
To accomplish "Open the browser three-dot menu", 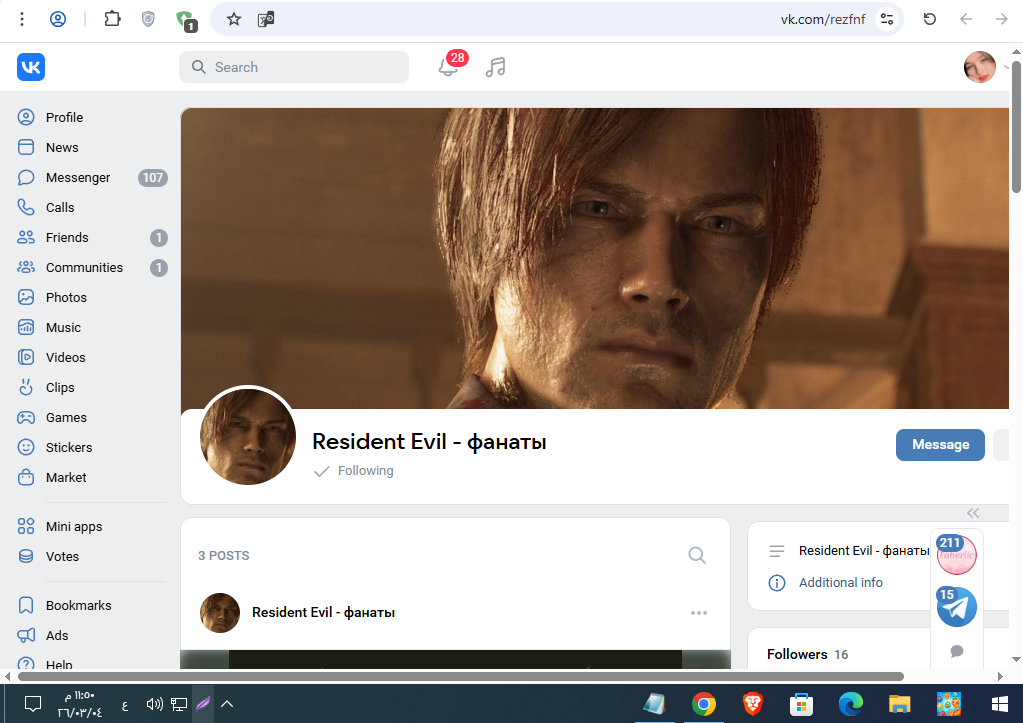I will click(x=22, y=20).
